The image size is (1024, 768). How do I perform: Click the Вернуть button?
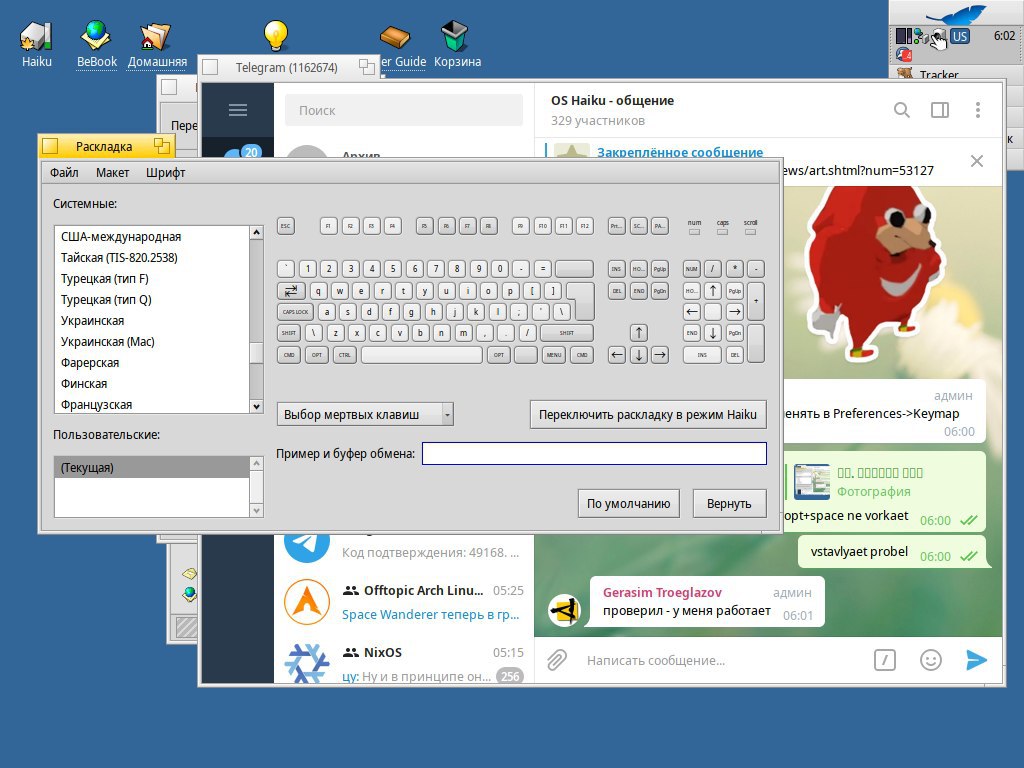[729, 504]
